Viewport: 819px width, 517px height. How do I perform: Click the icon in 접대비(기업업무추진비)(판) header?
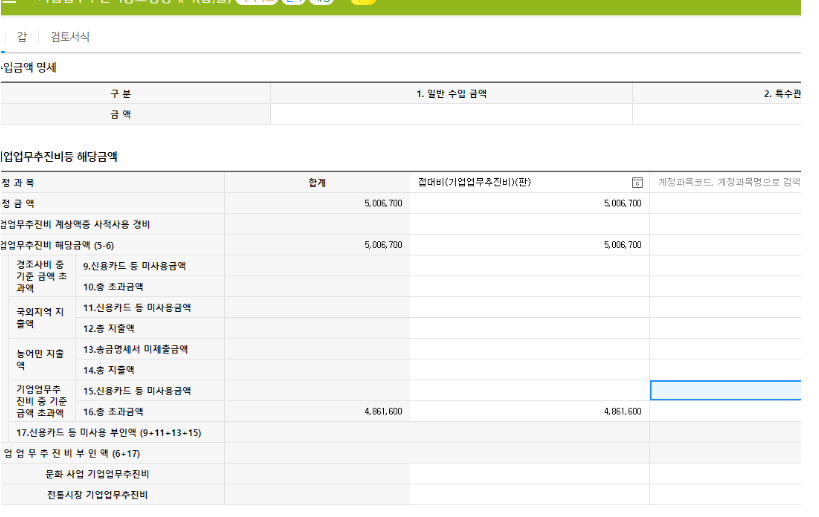click(636, 182)
